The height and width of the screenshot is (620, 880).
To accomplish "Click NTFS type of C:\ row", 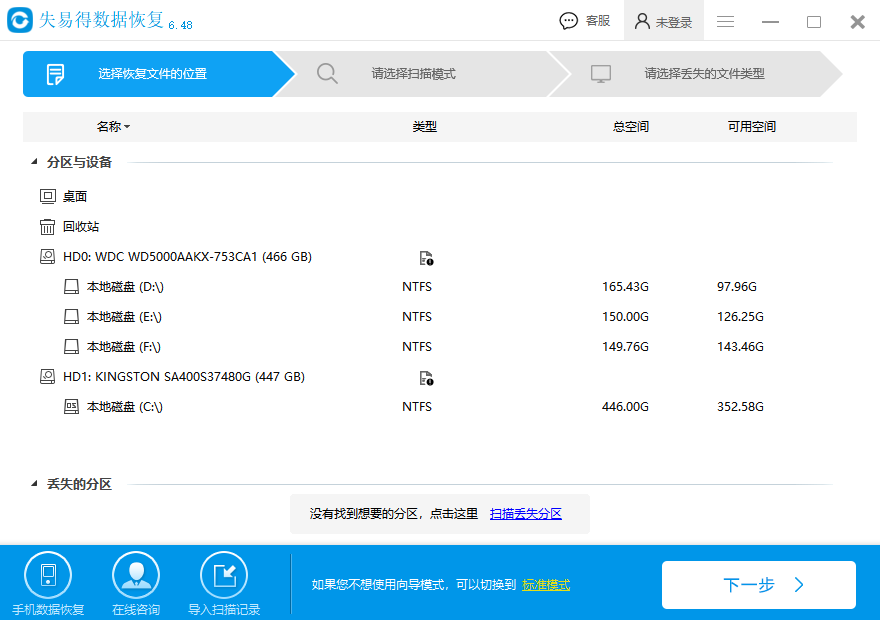I will click(417, 407).
